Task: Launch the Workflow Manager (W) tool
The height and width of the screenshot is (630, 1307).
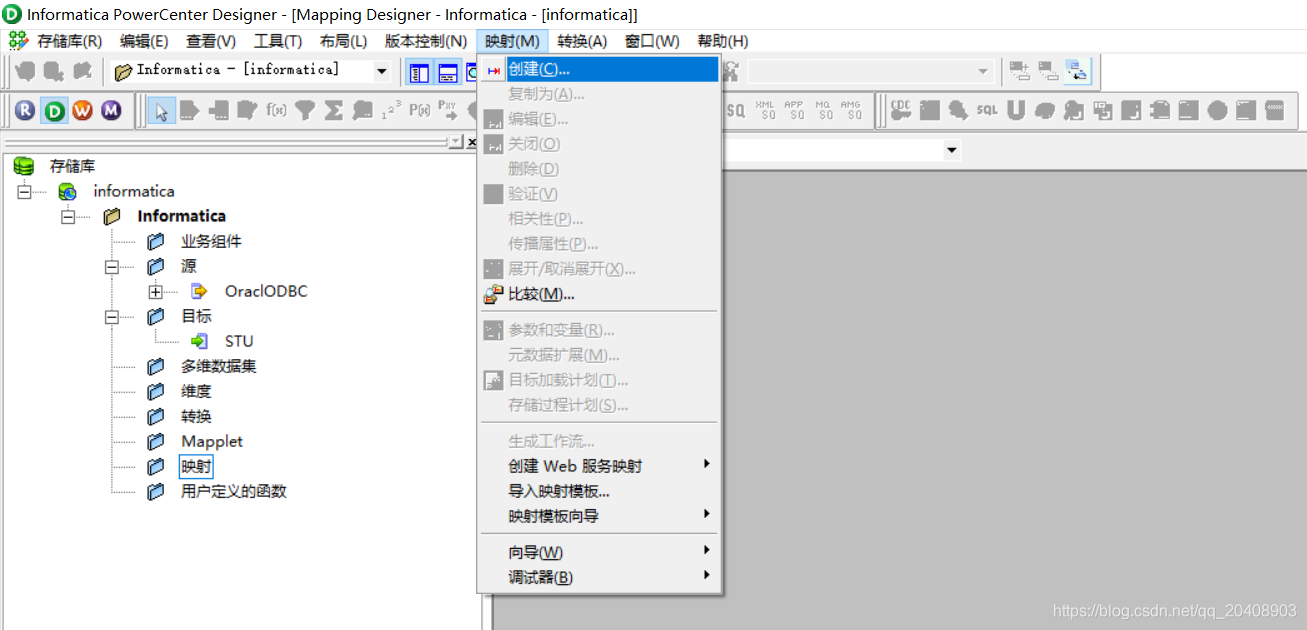Action: point(82,110)
